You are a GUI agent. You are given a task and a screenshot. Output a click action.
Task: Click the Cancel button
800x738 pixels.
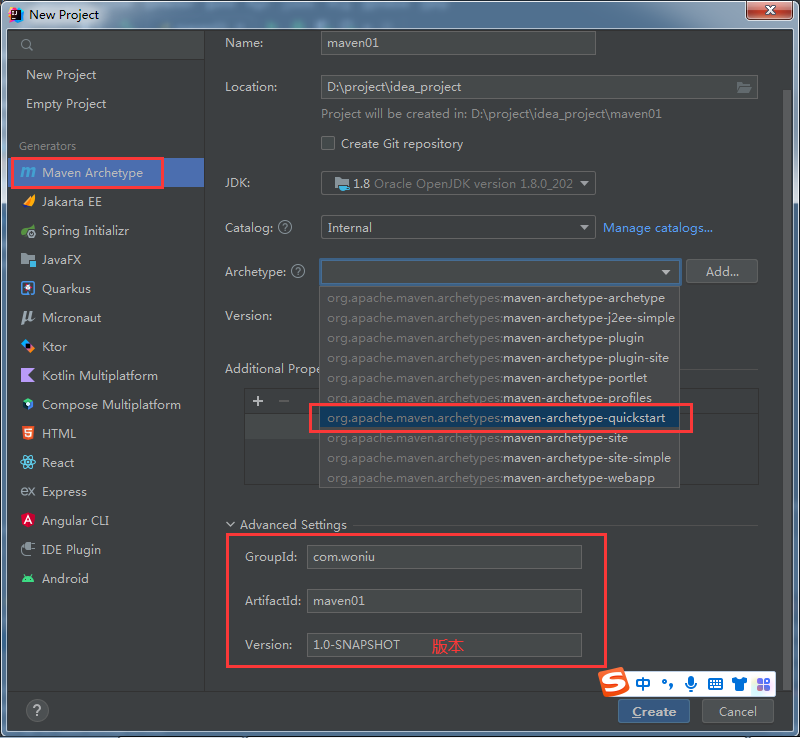738,711
